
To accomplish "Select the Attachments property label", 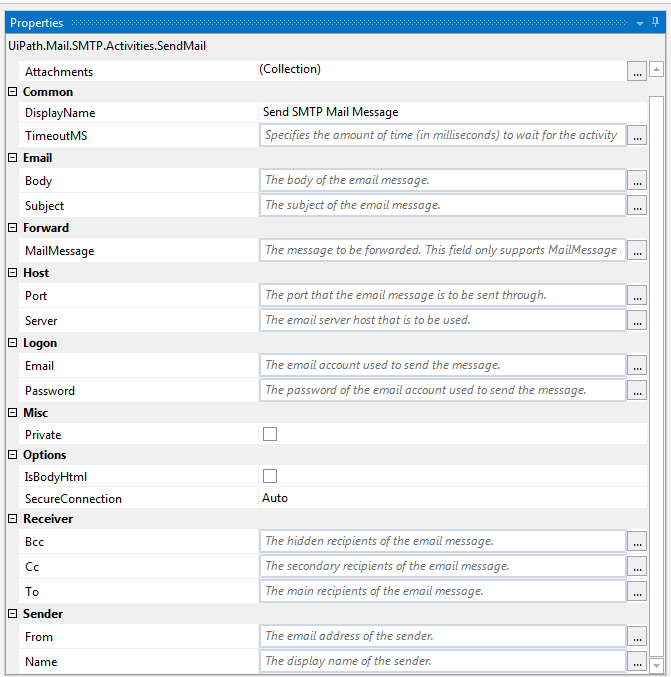I will coord(59,72).
